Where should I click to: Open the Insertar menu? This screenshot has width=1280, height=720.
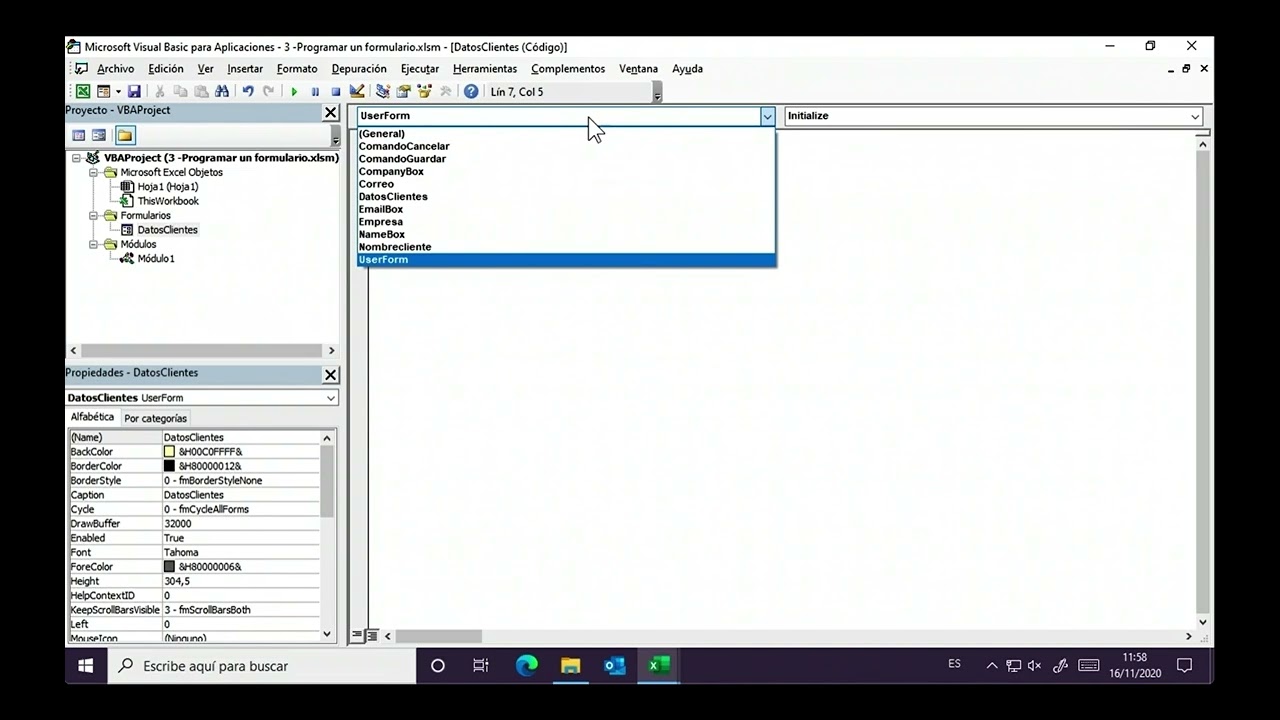pos(245,69)
